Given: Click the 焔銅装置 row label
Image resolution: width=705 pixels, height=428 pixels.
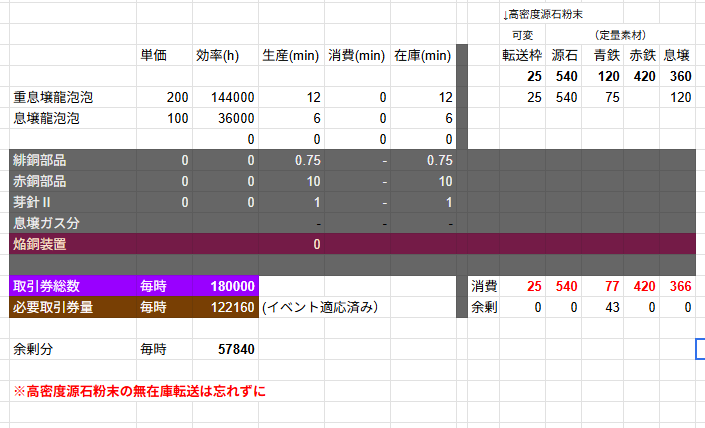Looking at the screenshot, I should coord(73,244).
